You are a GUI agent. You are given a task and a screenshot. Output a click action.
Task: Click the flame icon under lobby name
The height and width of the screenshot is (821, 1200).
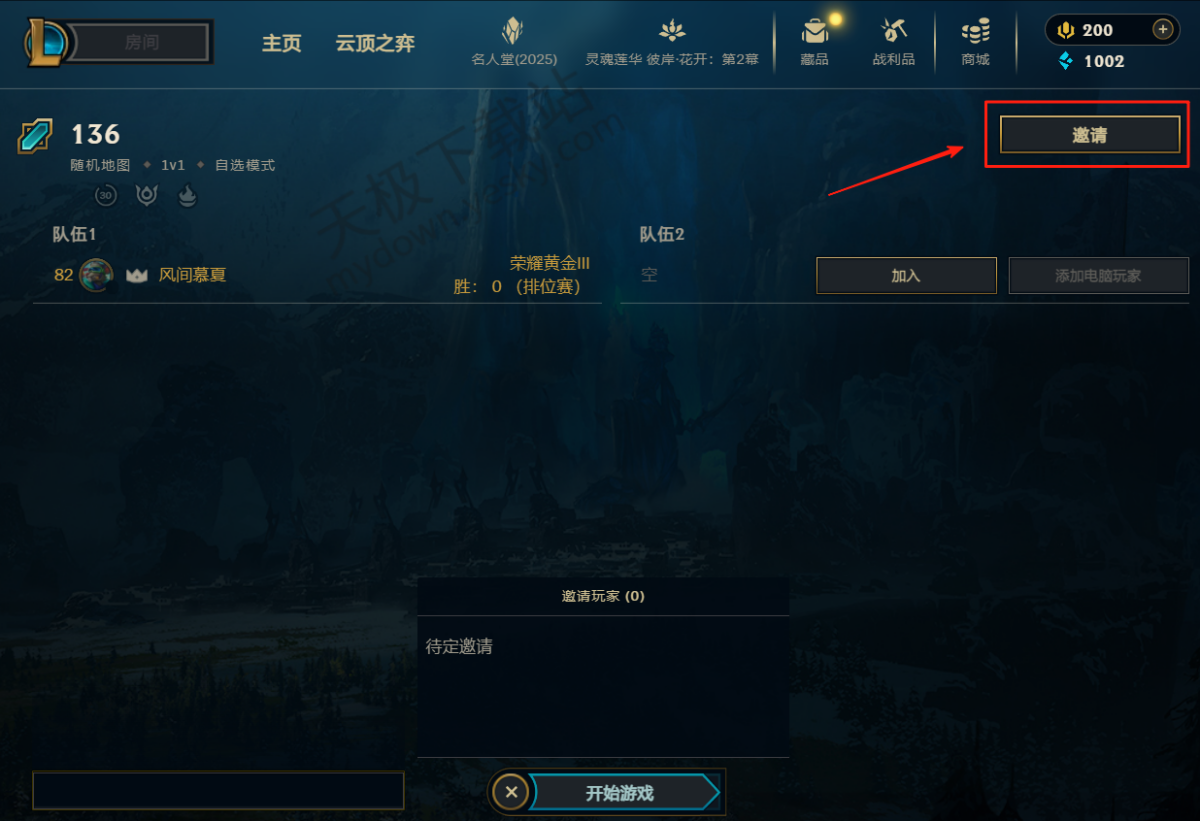click(187, 195)
